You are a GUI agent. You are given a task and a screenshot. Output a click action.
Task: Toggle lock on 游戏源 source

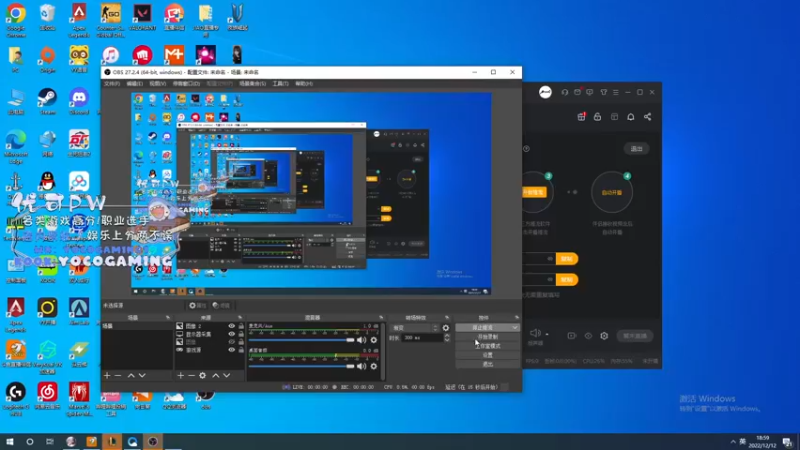pyautogui.click(x=241, y=350)
